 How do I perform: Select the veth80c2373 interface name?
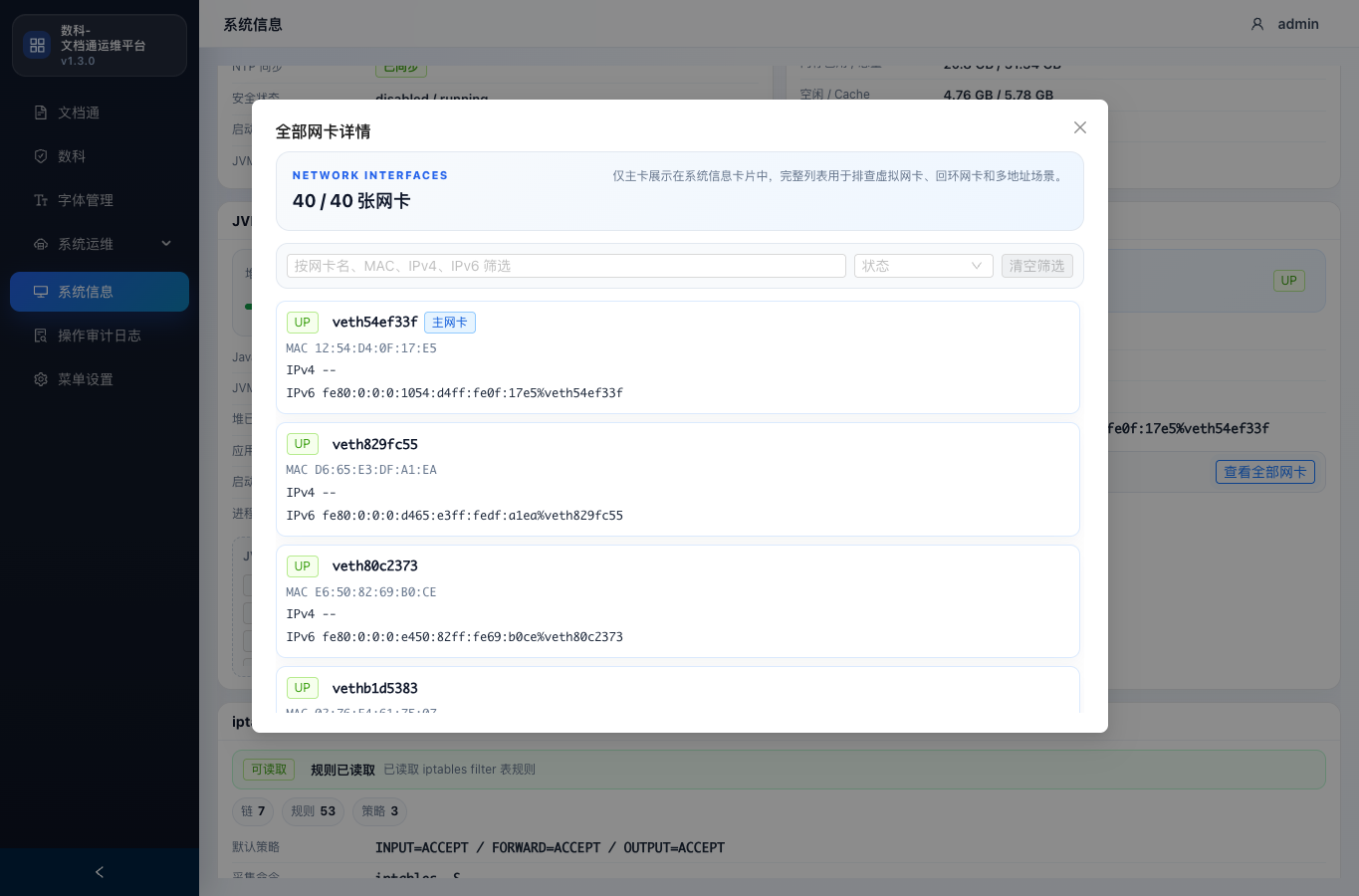pyautogui.click(x=375, y=566)
